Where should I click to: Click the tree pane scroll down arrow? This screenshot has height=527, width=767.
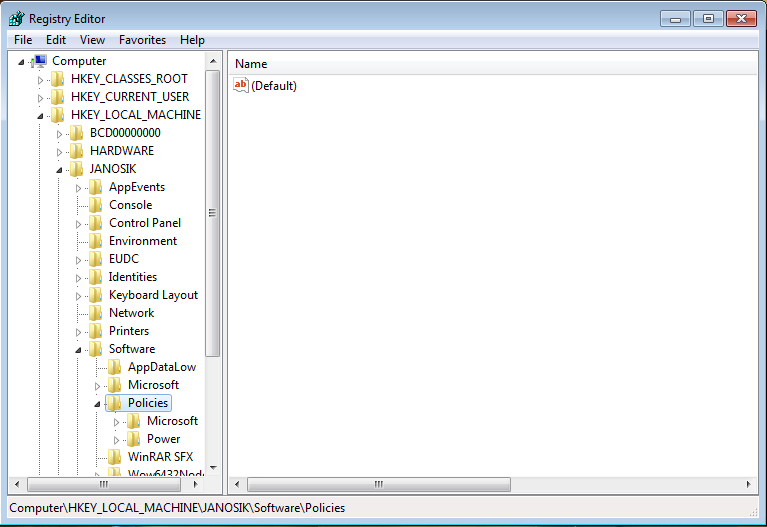(213, 468)
